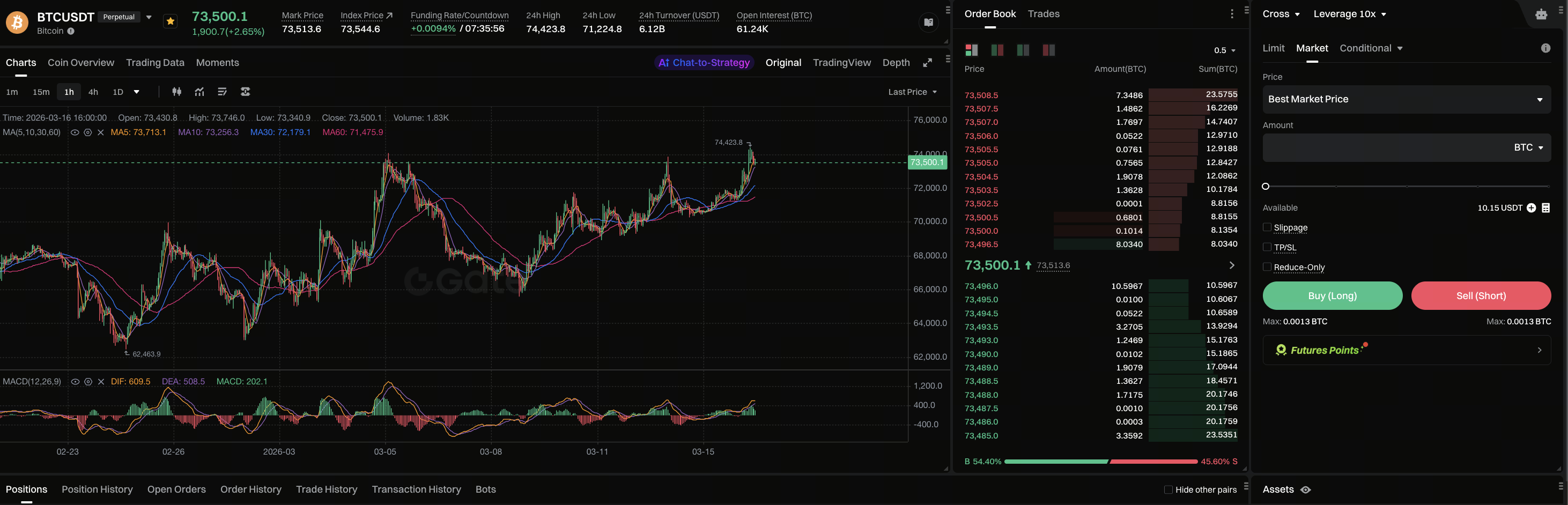Enable the Slippage checkbox

tap(1267, 227)
